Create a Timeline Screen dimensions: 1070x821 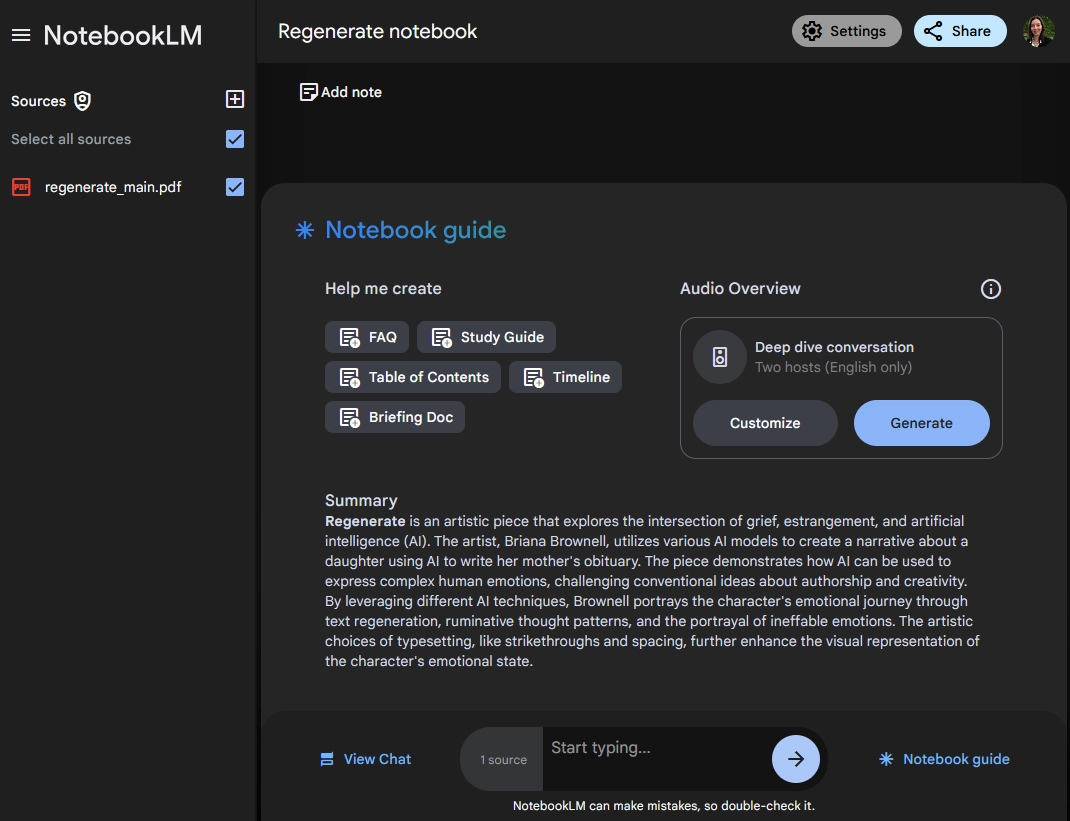click(565, 377)
